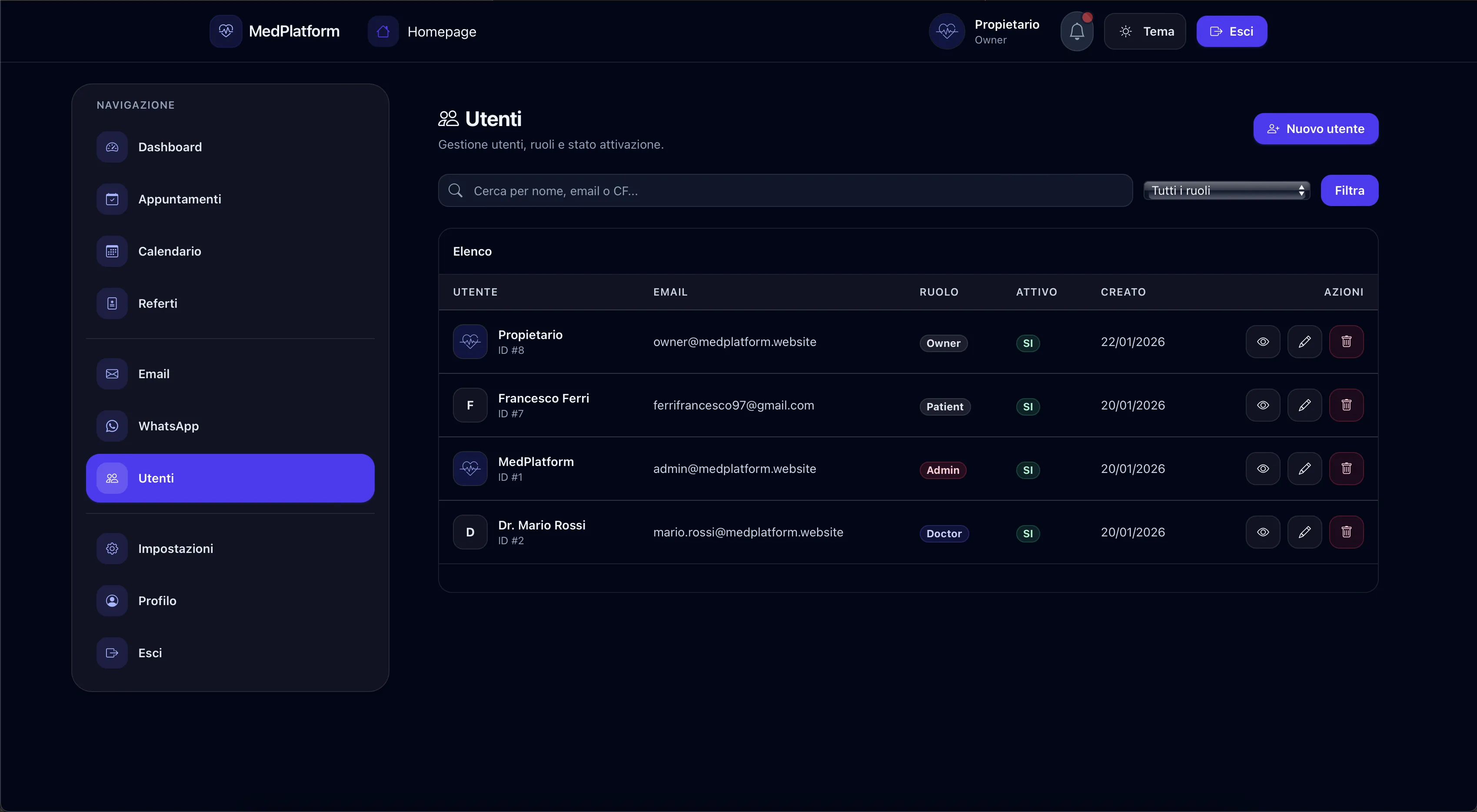Screen dimensions: 1477x812
Task: Click the Homepage house icon
Action: [383, 31]
